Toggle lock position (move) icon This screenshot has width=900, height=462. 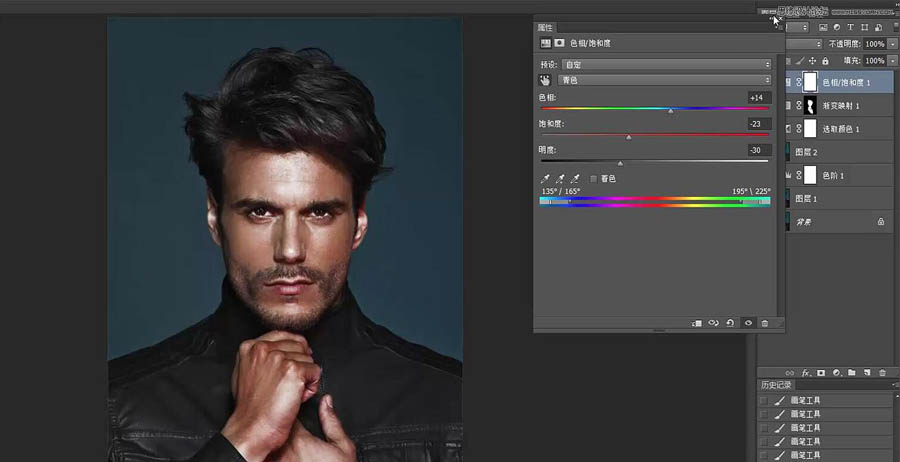[x=812, y=60]
